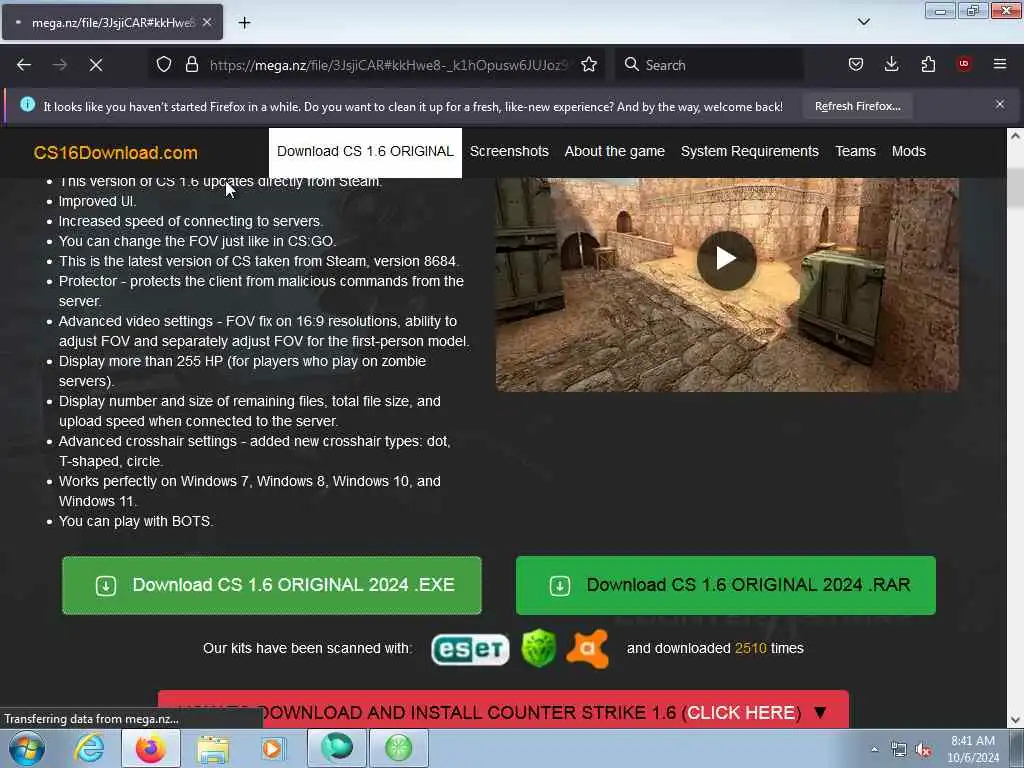Screen dimensions: 1024x768
Task: Click the ESET antivirus logo
Action: point(470,649)
